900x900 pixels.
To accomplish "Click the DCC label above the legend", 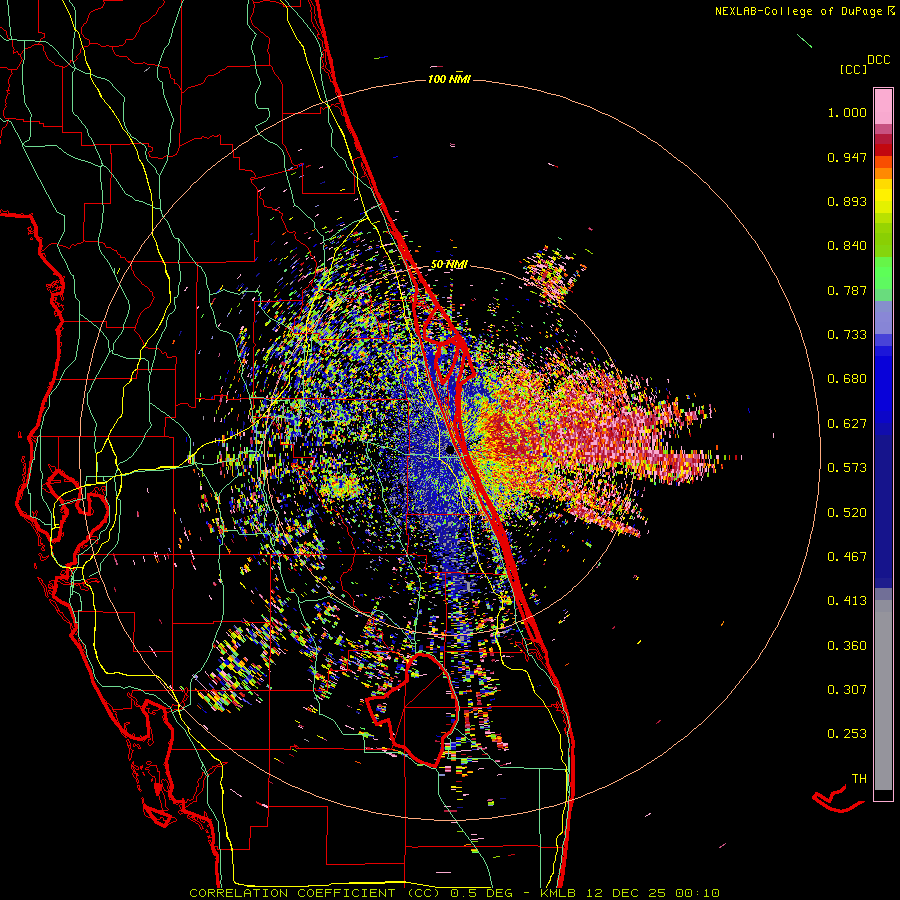I will [x=879, y=60].
